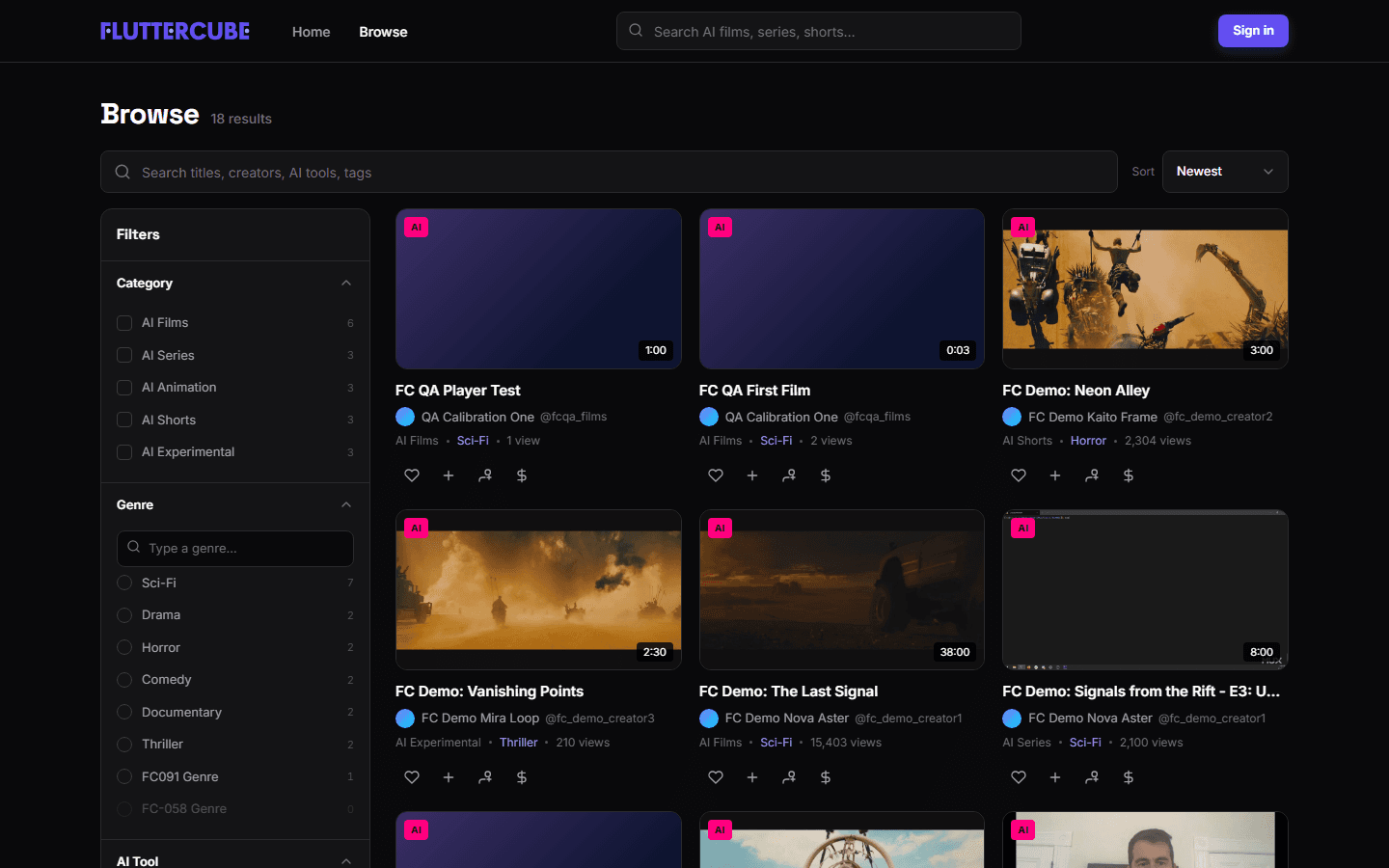Focus the titles, creators, AI tools search box
1389x868 pixels.
609,172
